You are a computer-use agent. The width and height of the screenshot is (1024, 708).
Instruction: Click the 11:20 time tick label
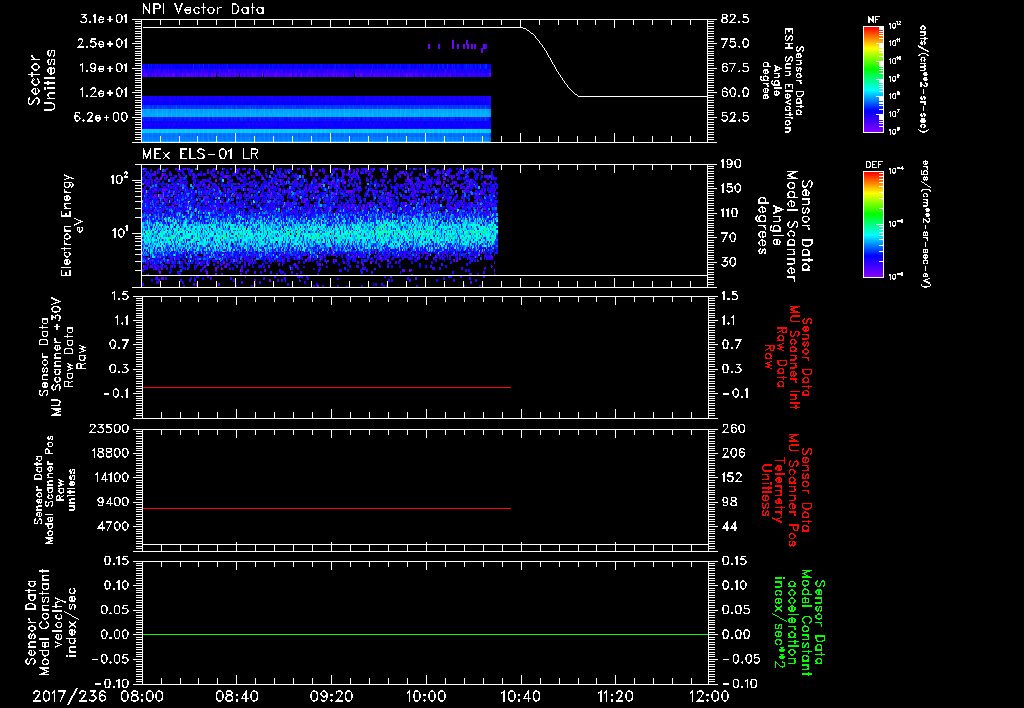coord(615,696)
